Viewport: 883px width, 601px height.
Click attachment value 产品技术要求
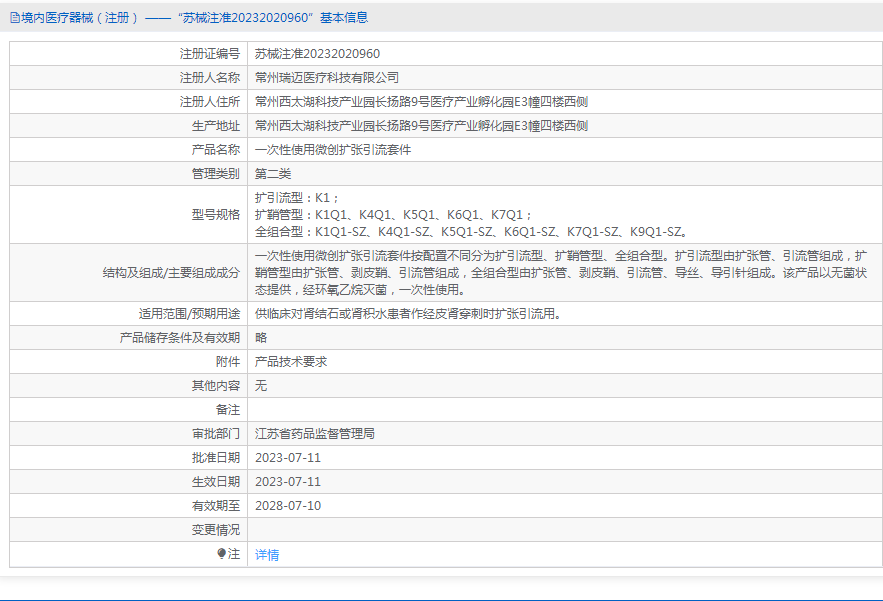(291, 362)
